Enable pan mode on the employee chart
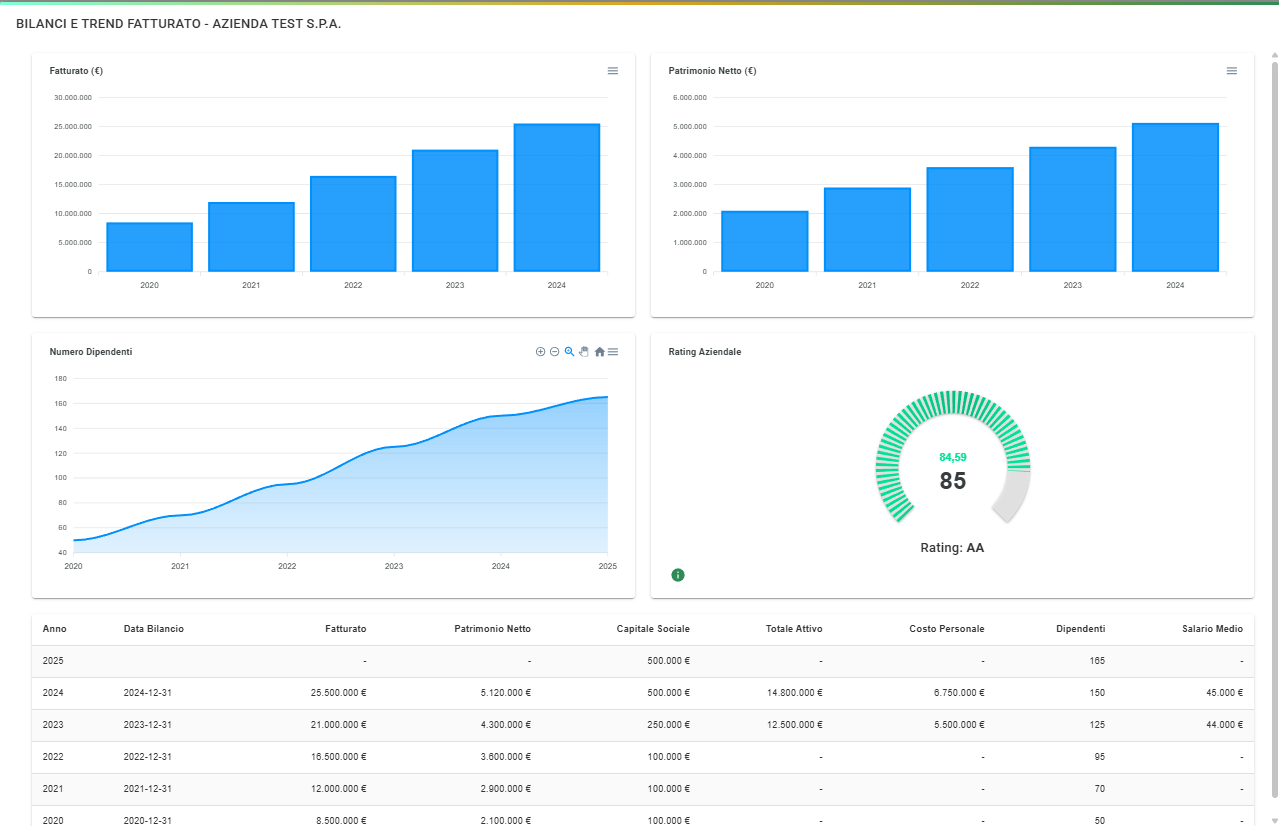The width and height of the screenshot is (1279, 835). coord(583,352)
